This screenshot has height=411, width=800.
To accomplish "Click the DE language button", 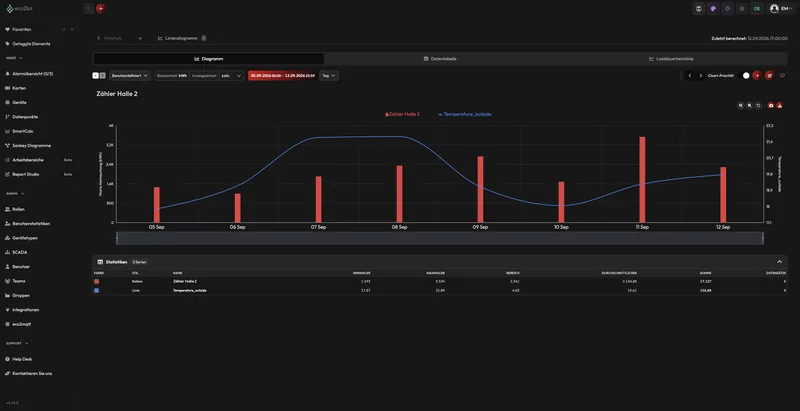I will [757, 9].
